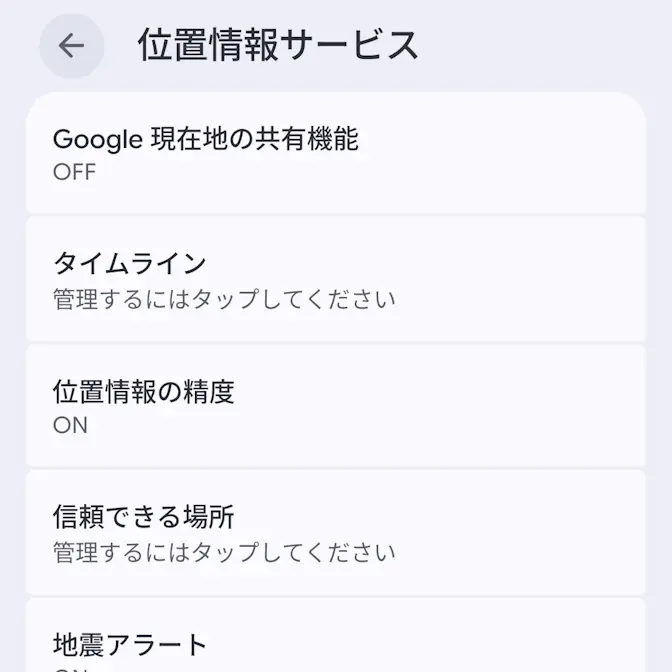672x672 pixels.
Task: Return to previous settings page via arrow
Action: point(71,46)
